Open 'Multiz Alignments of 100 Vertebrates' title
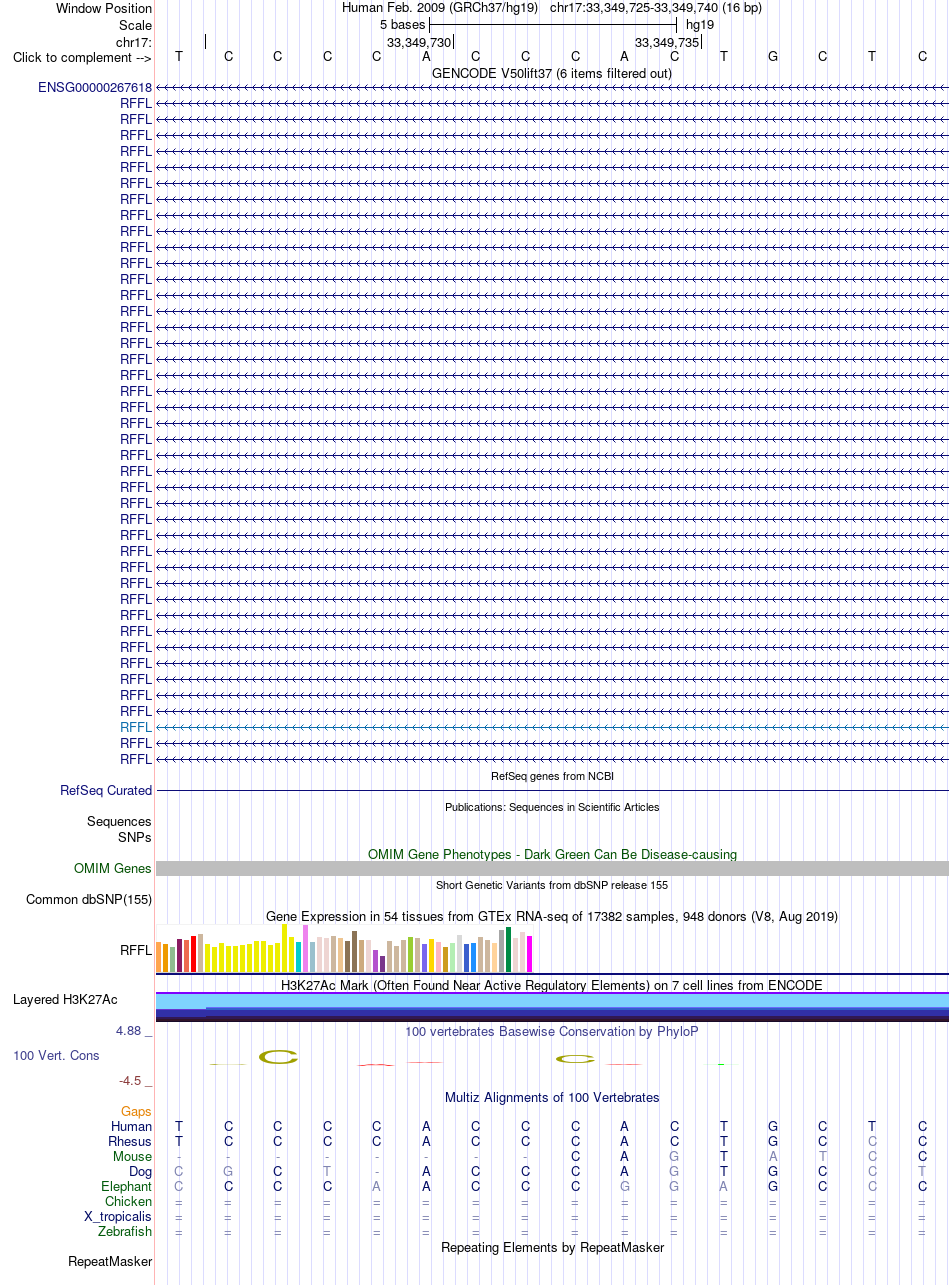This screenshot has width=950, height=1285. click(552, 1097)
